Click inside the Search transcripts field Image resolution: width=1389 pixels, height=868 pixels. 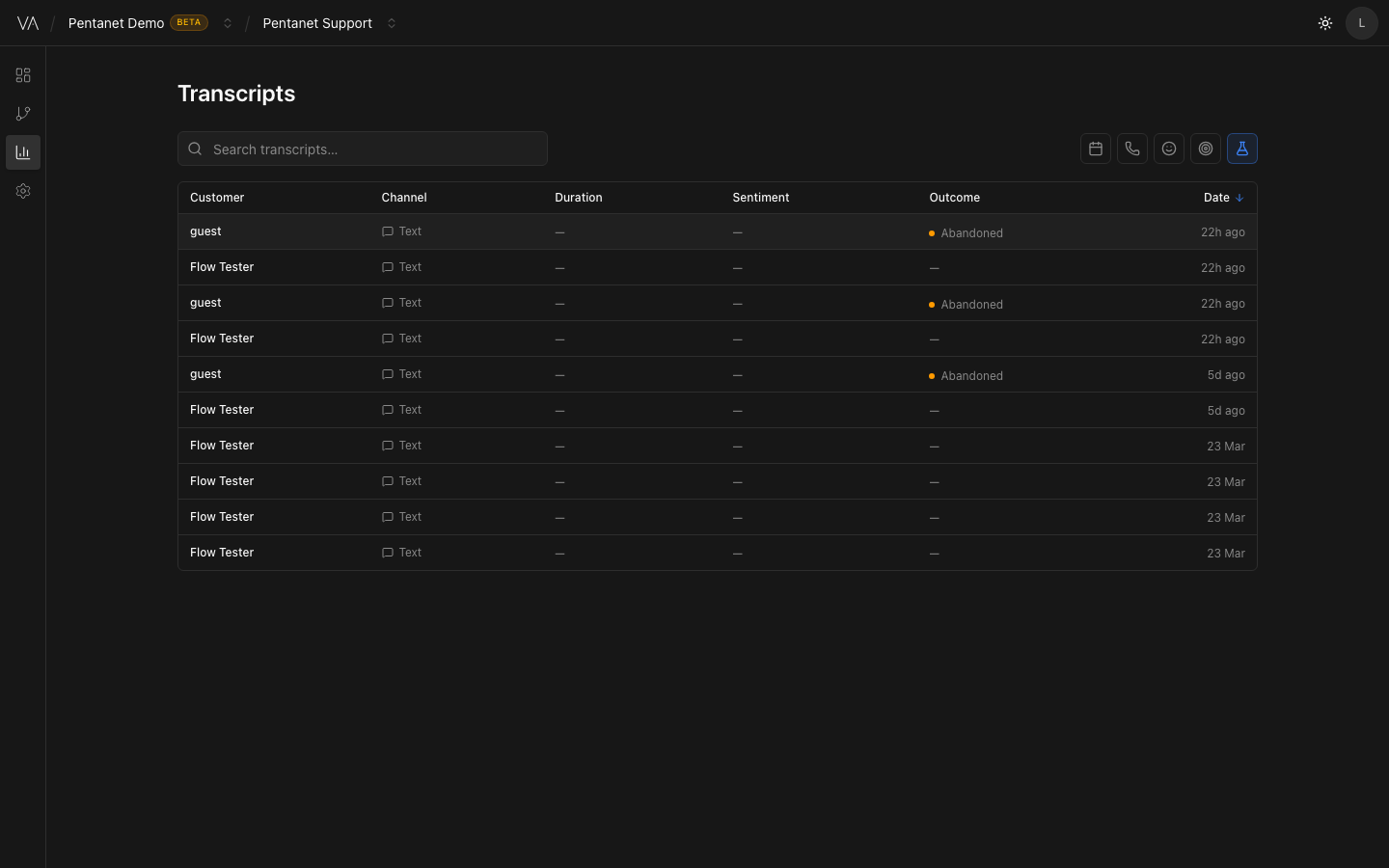tap(362, 149)
